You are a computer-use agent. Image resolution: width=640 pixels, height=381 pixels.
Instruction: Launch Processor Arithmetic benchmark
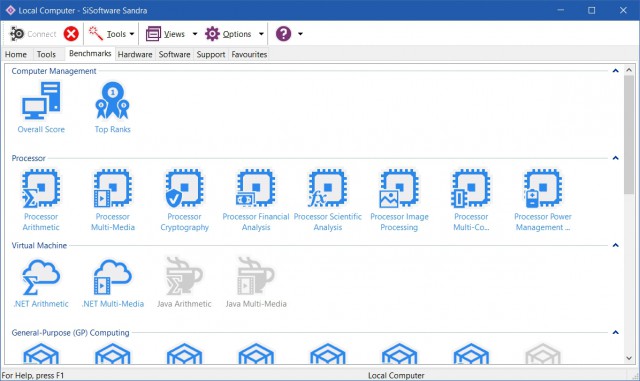tap(41, 200)
